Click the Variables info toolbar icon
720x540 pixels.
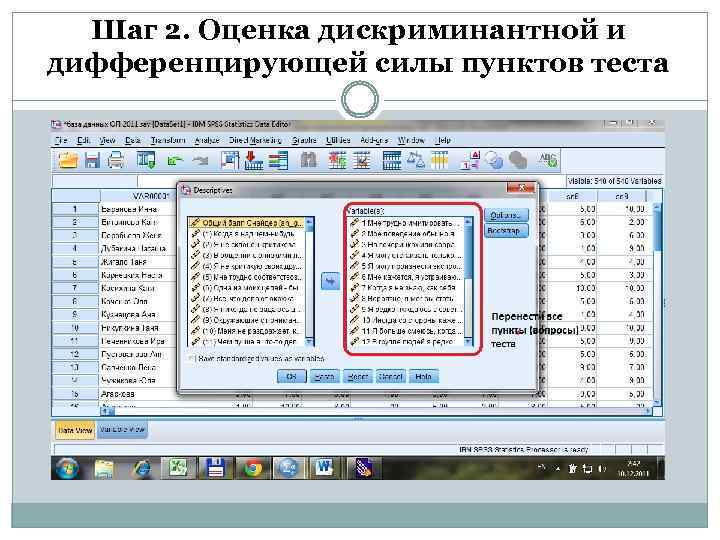pos(278,161)
